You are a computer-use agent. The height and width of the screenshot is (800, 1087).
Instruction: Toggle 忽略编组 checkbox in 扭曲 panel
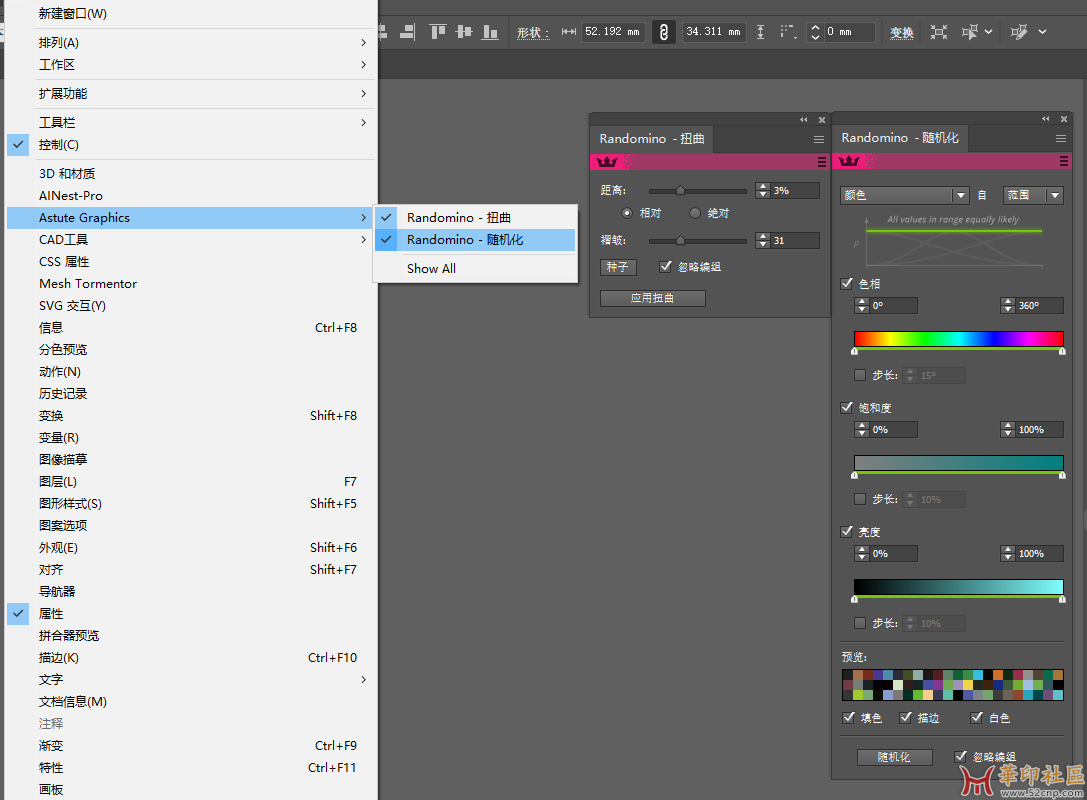pyautogui.click(x=666, y=266)
